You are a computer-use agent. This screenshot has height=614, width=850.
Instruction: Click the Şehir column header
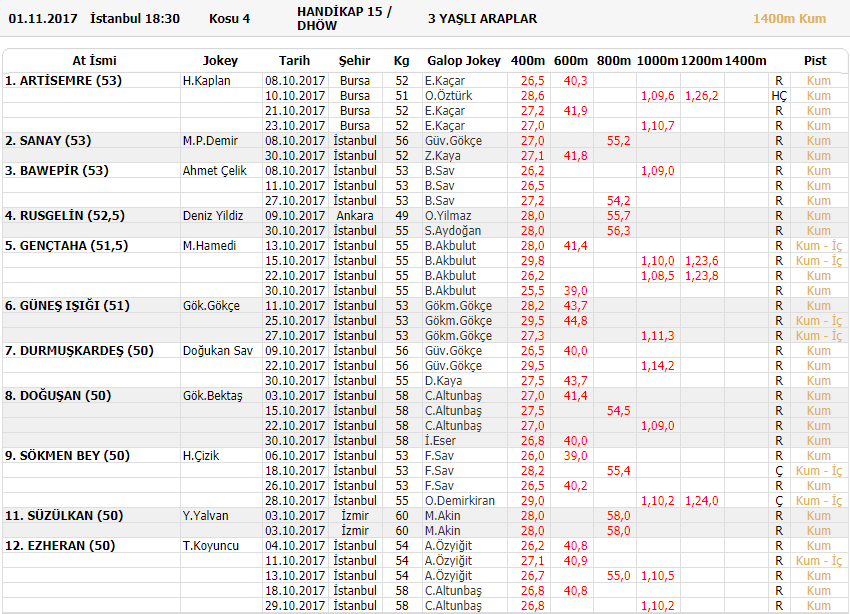(355, 61)
